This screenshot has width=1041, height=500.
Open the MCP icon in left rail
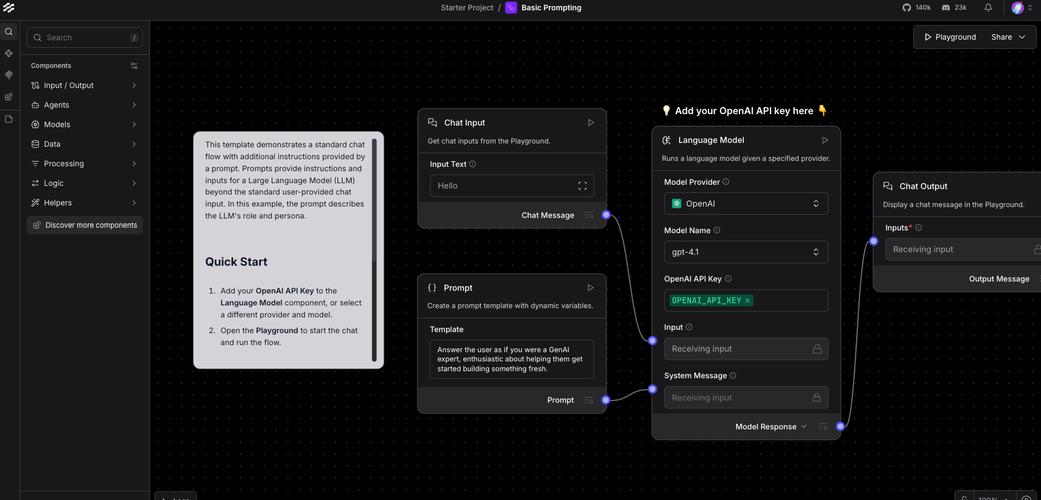9,75
